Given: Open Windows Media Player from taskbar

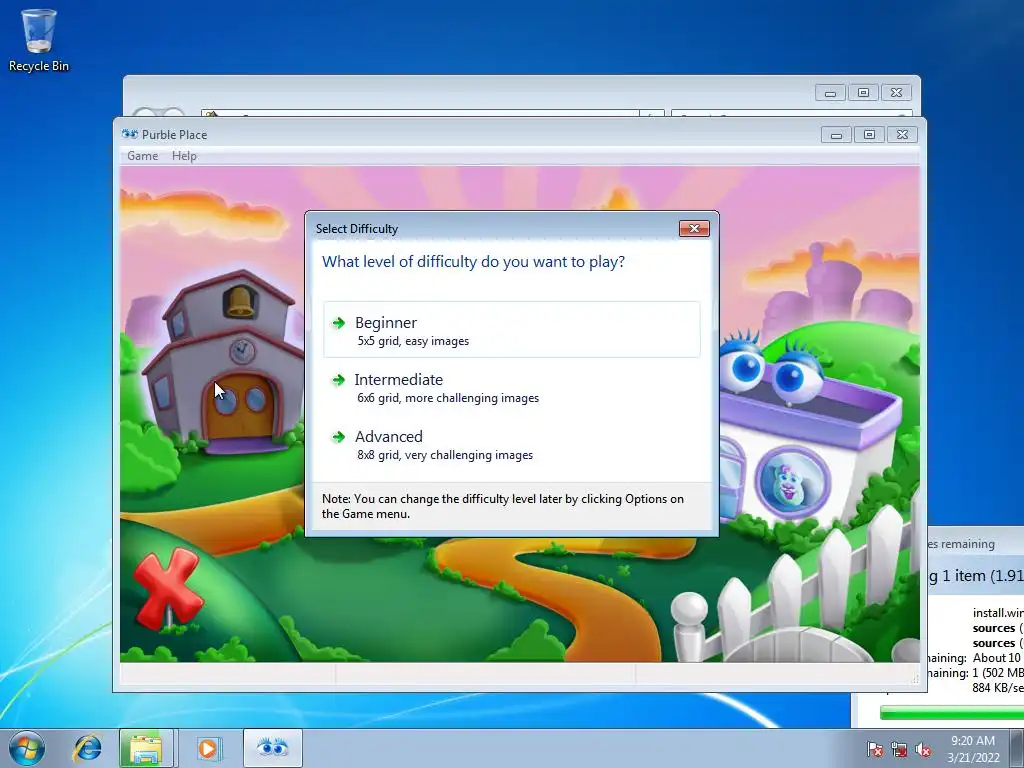Looking at the screenshot, I should point(208,748).
